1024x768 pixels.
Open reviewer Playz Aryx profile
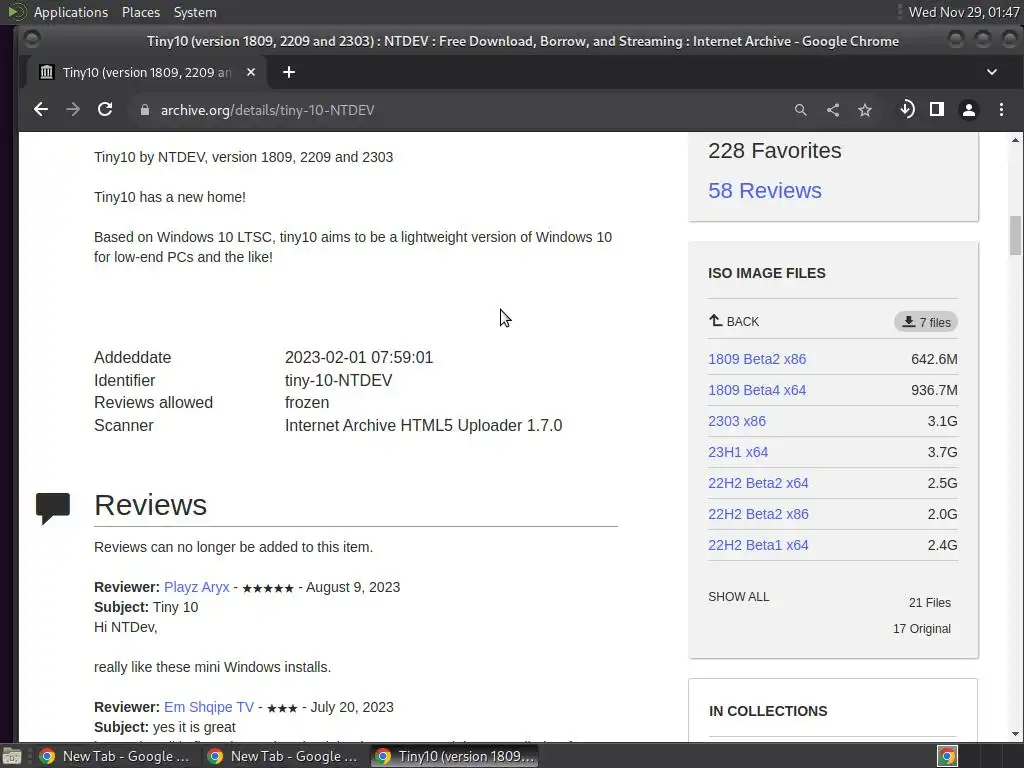tap(197, 587)
